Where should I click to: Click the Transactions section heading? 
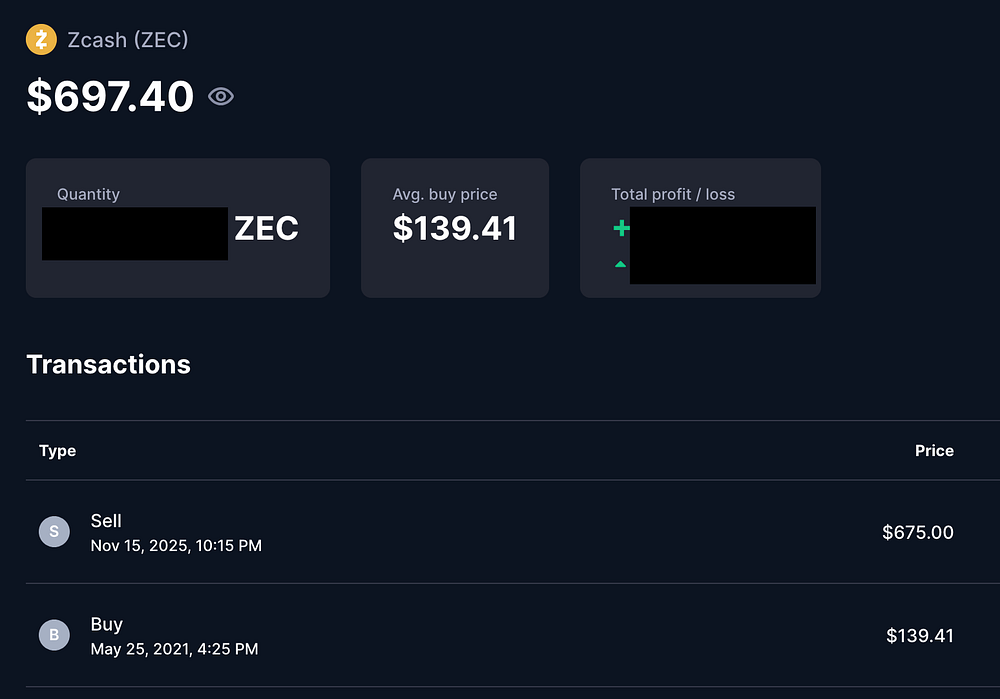pyautogui.click(x=108, y=365)
